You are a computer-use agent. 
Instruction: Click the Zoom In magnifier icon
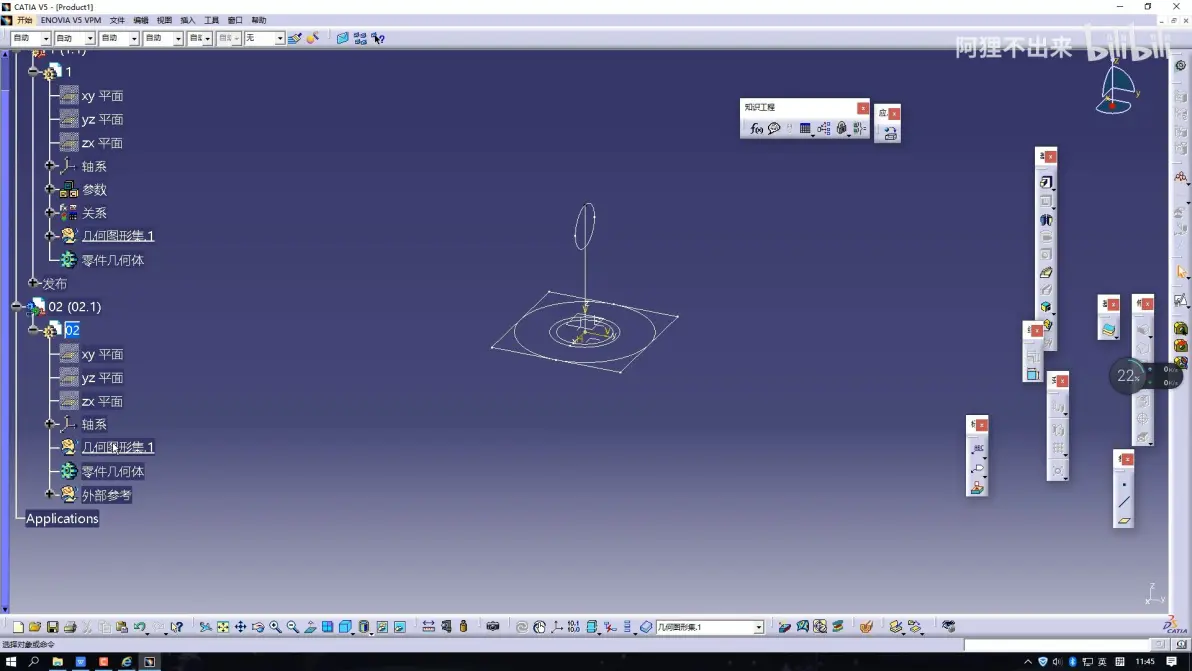tap(275, 627)
